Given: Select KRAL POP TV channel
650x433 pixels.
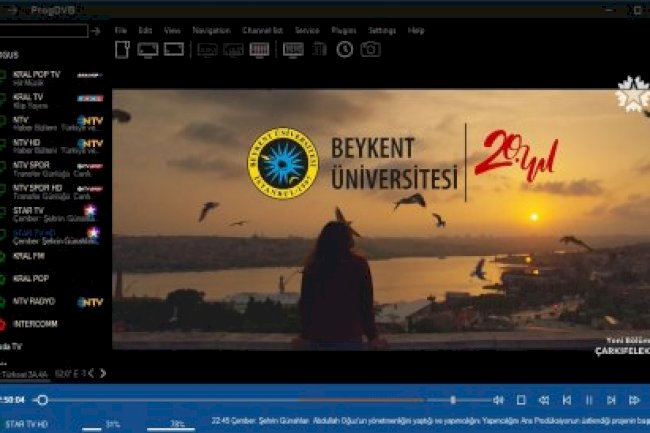Looking at the screenshot, I should (37, 75).
